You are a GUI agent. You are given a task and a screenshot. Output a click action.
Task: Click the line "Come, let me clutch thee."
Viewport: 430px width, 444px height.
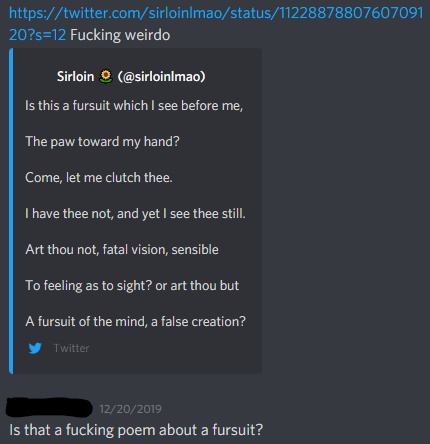pyautogui.click(x=99, y=177)
